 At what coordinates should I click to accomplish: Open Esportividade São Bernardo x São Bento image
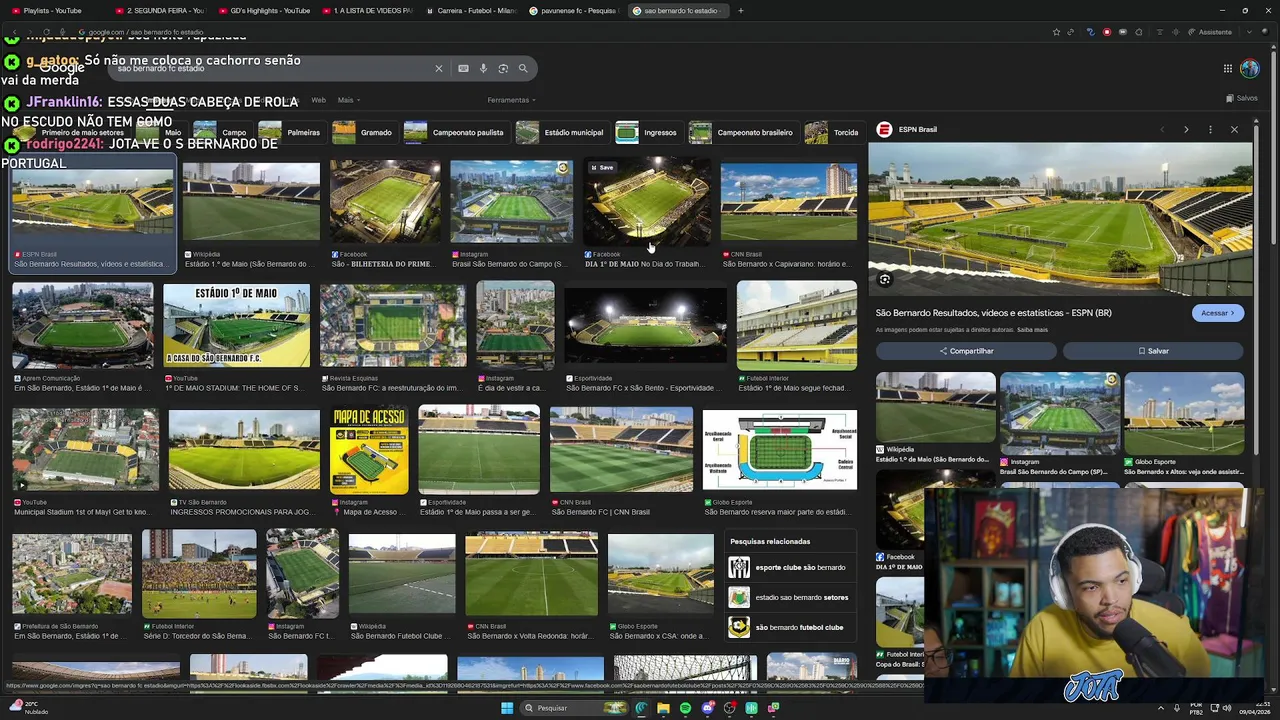pos(645,325)
